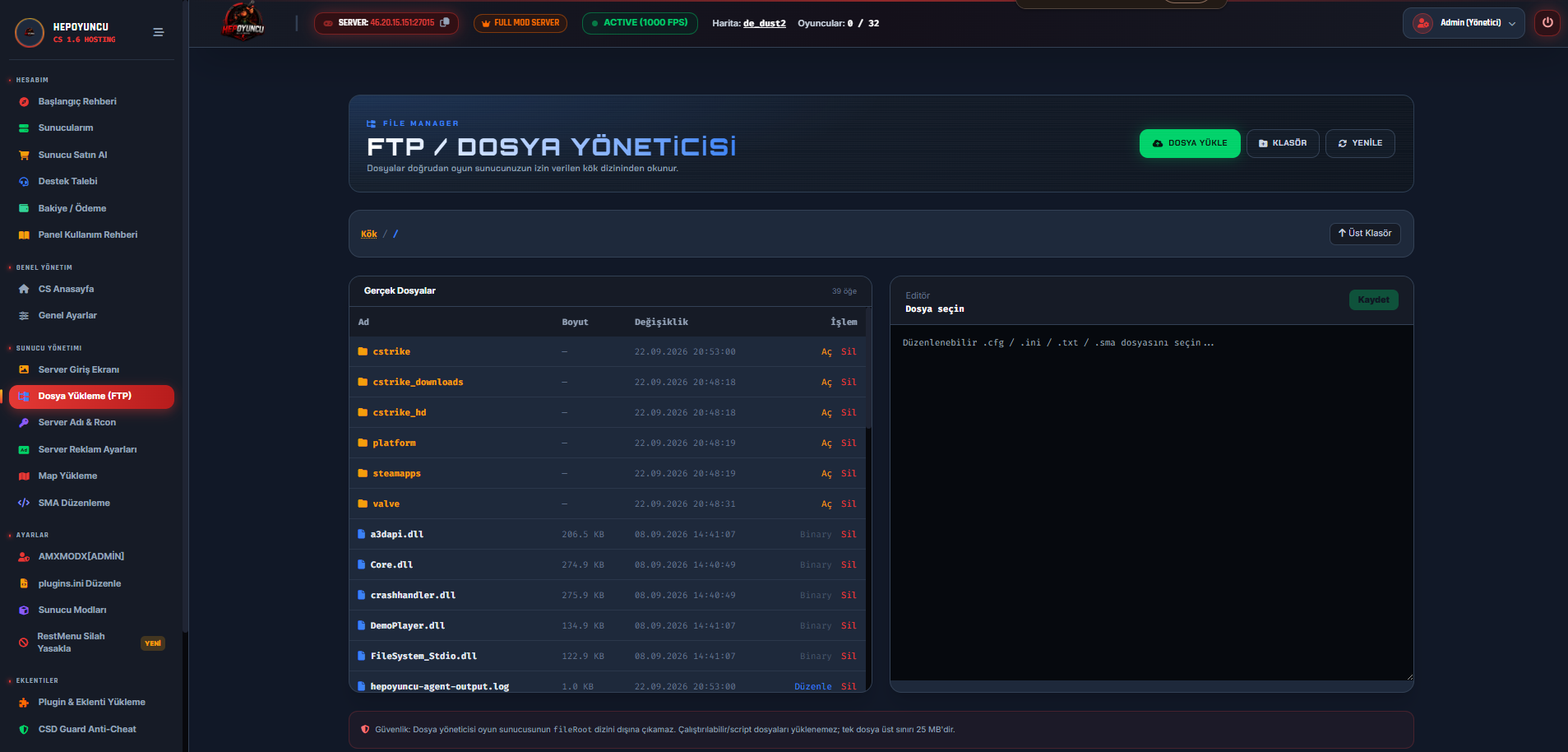Image resolution: width=1568 pixels, height=752 pixels.
Task: Click the Genel Ayarlar sliders icon
Action: coord(24,316)
